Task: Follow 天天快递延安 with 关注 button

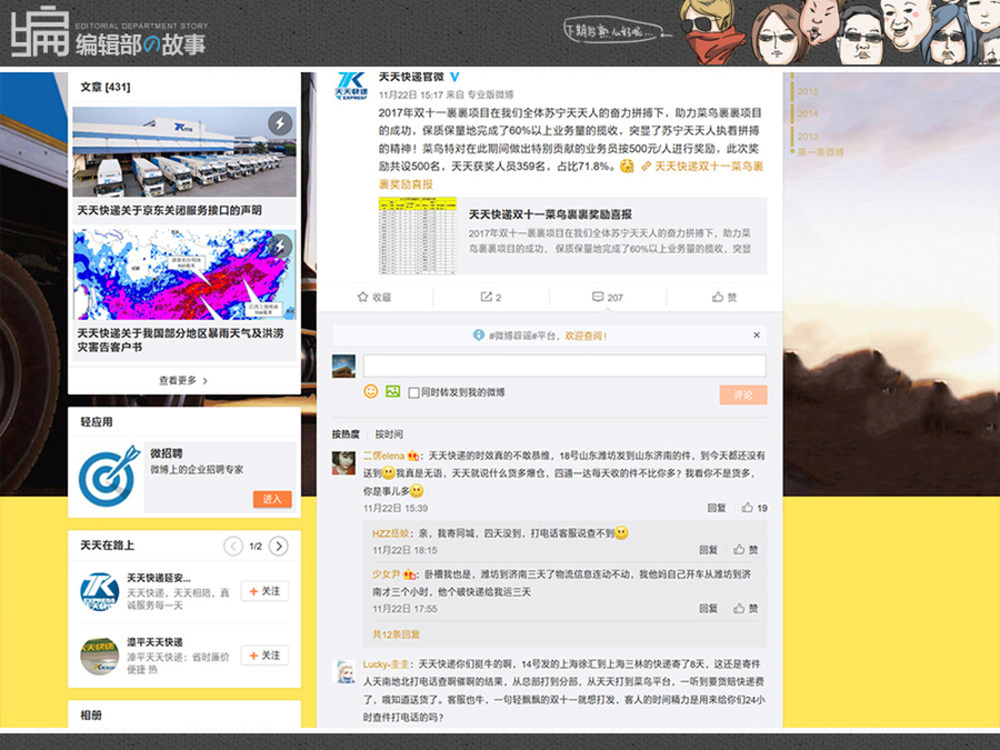Action: click(265, 591)
